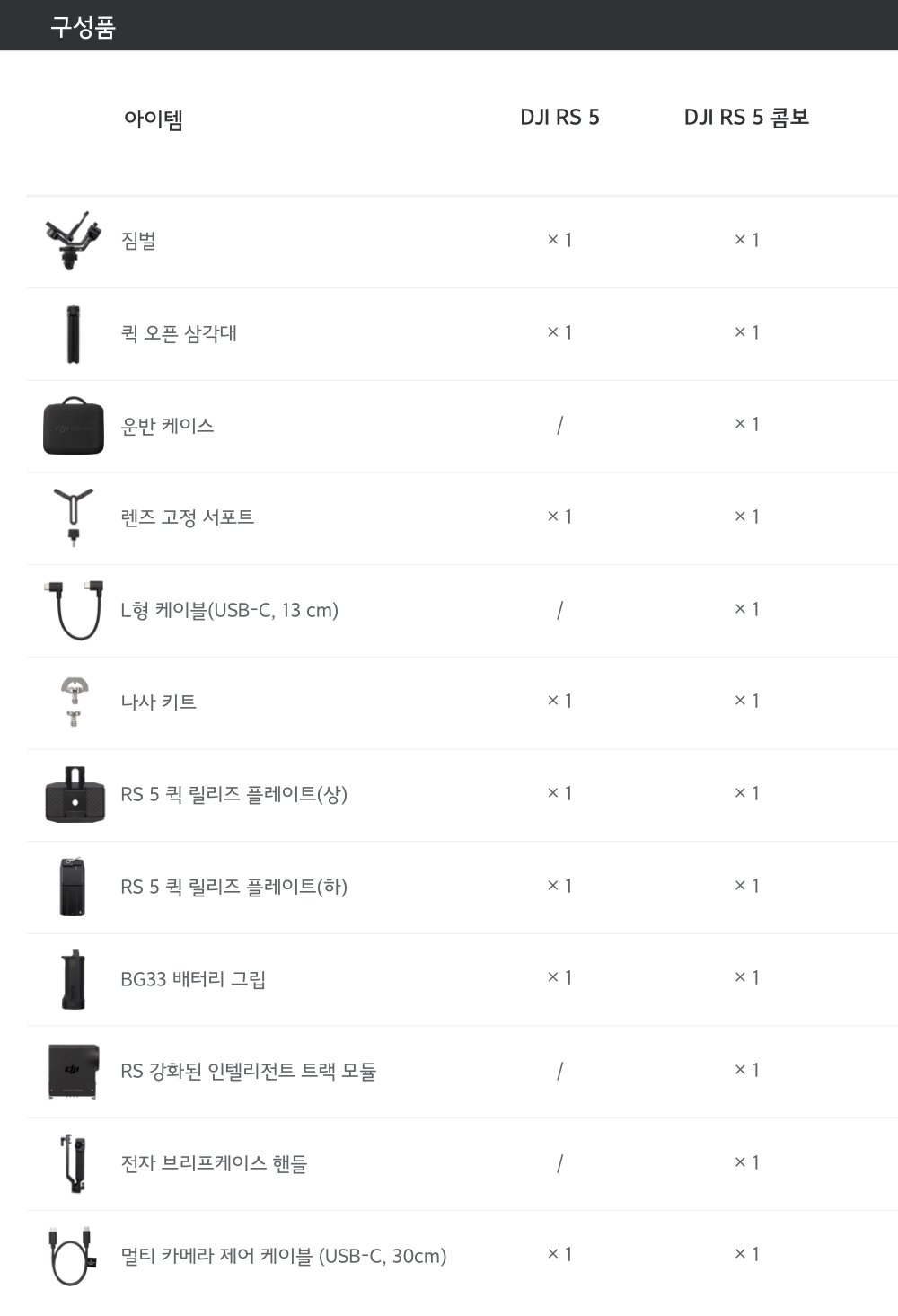Click the BG33 배터리 그립 label

click(193, 979)
